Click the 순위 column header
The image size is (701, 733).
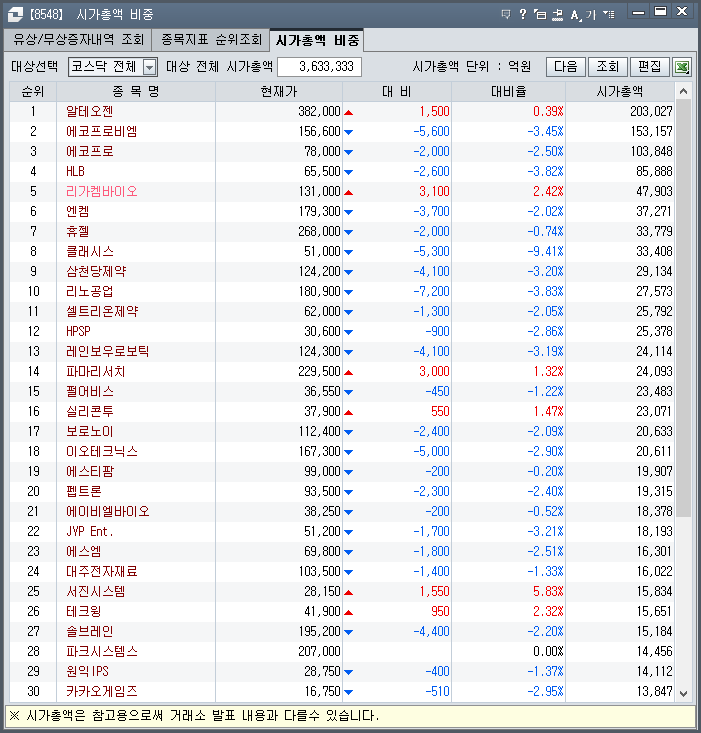33,91
